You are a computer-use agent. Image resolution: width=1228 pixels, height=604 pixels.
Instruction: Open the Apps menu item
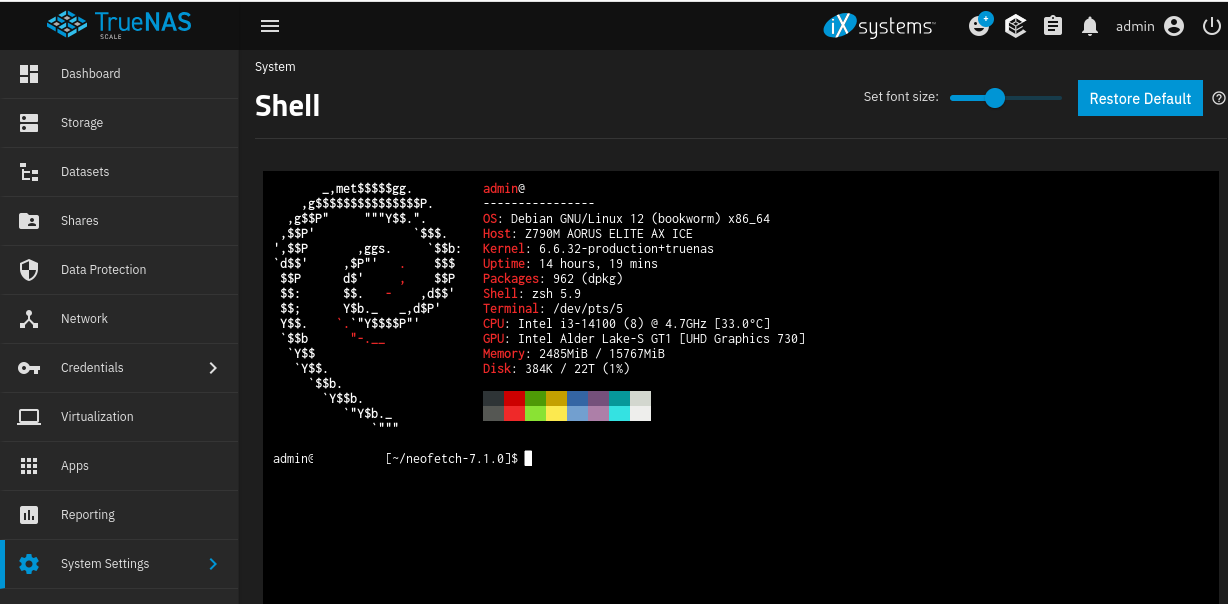pyautogui.click(x=120, y=465)
